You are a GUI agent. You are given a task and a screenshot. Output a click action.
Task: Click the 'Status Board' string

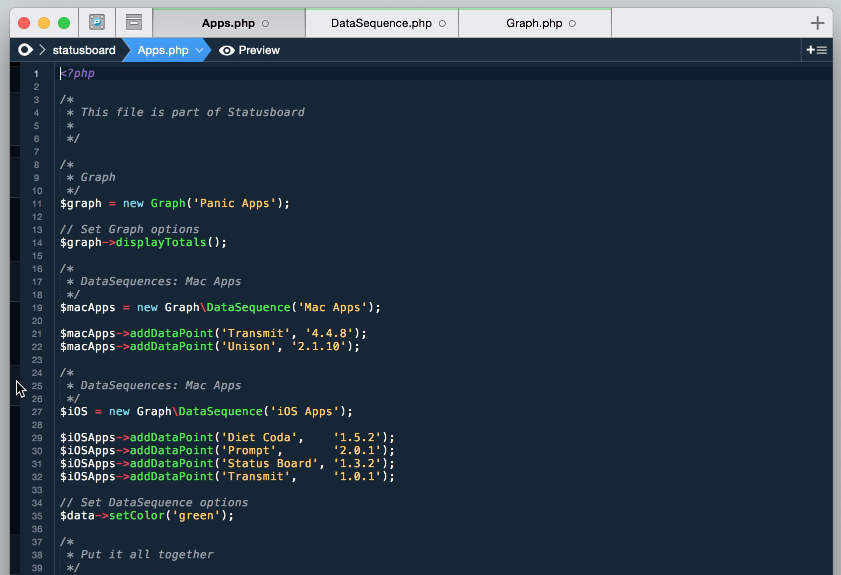pyautogui.click(x=270, y=463)
